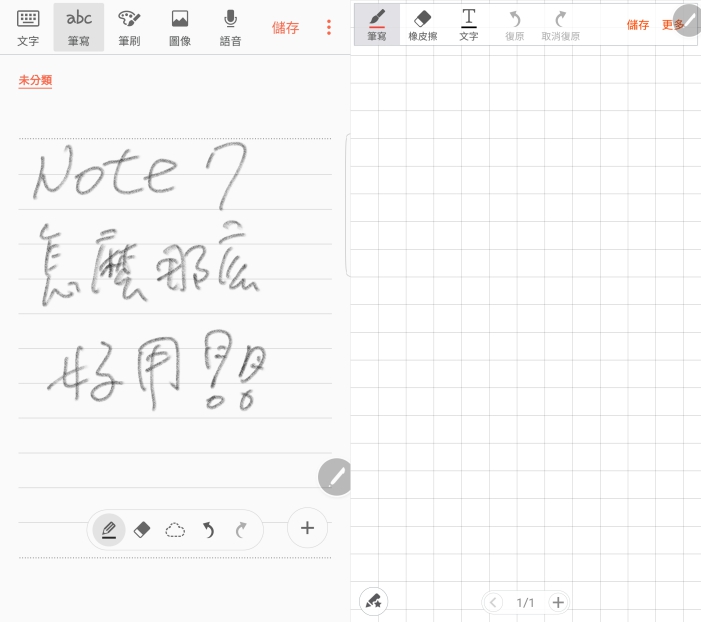Select the pen tool in bottom toolbar
Screen dimensions: 701x622
[109, 530]
